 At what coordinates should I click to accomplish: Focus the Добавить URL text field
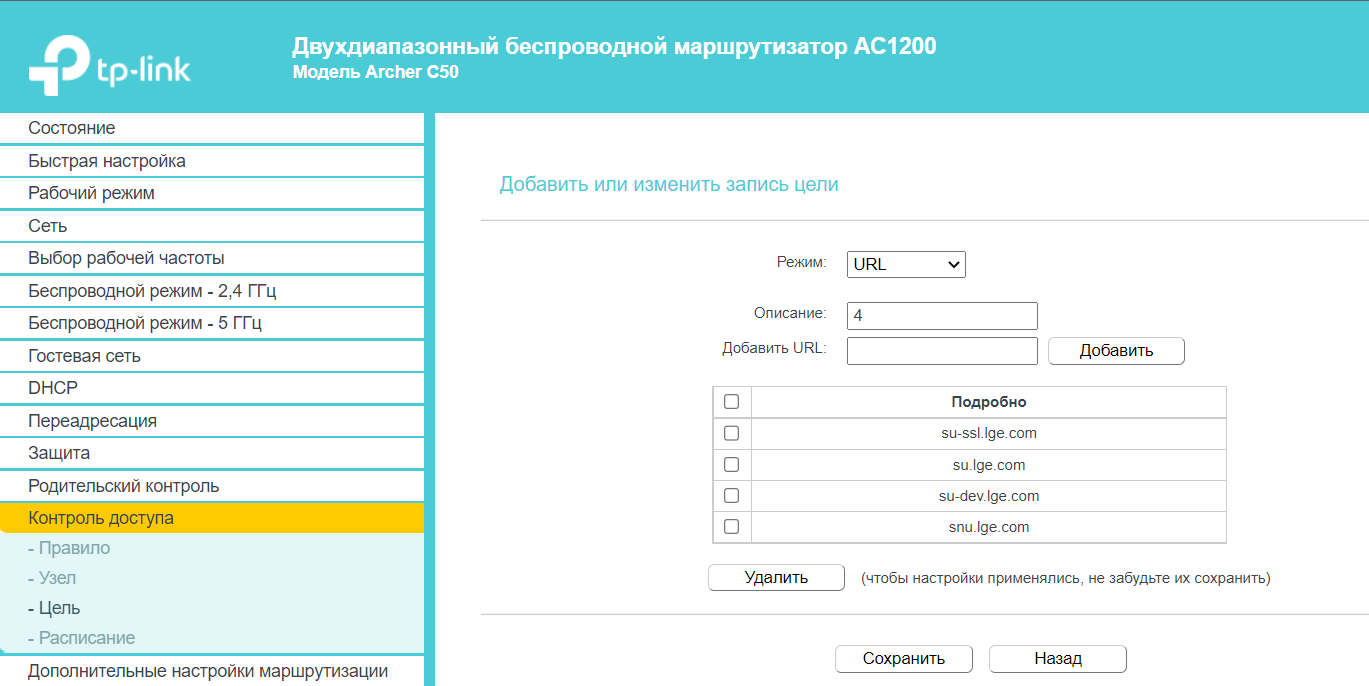click(941, 351)
